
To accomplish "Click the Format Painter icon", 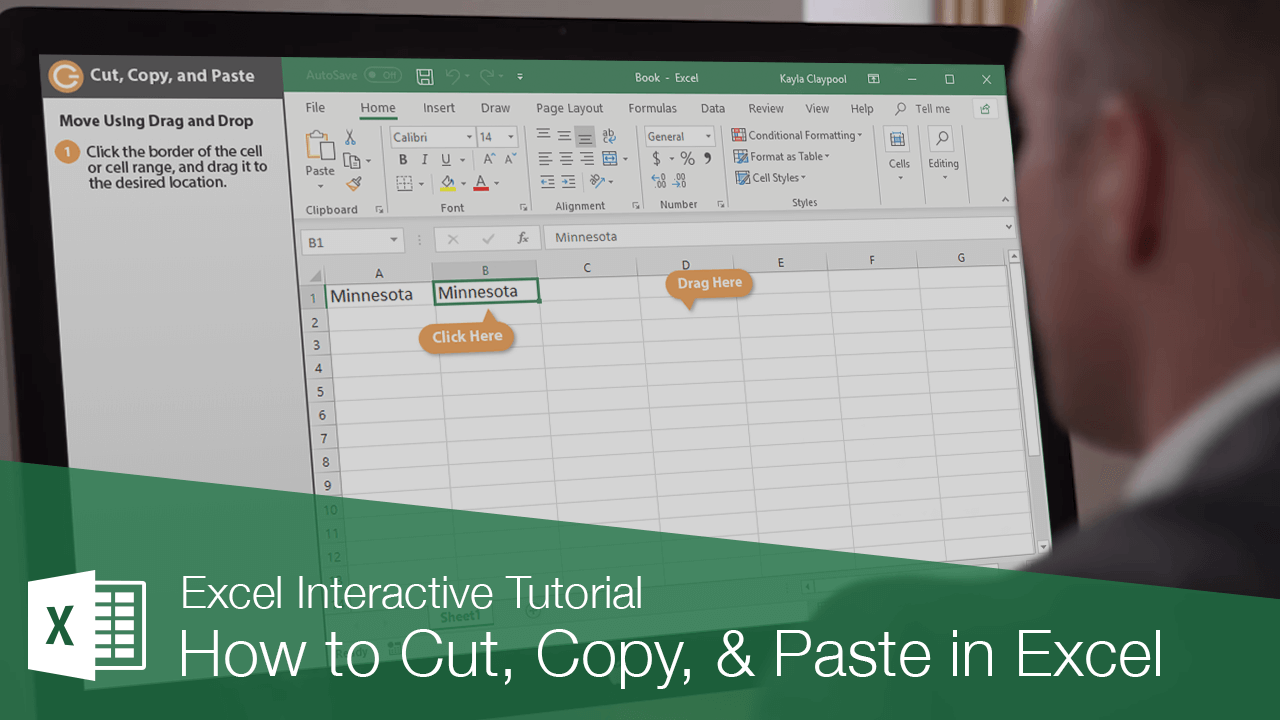I will (x=355, y=182).
